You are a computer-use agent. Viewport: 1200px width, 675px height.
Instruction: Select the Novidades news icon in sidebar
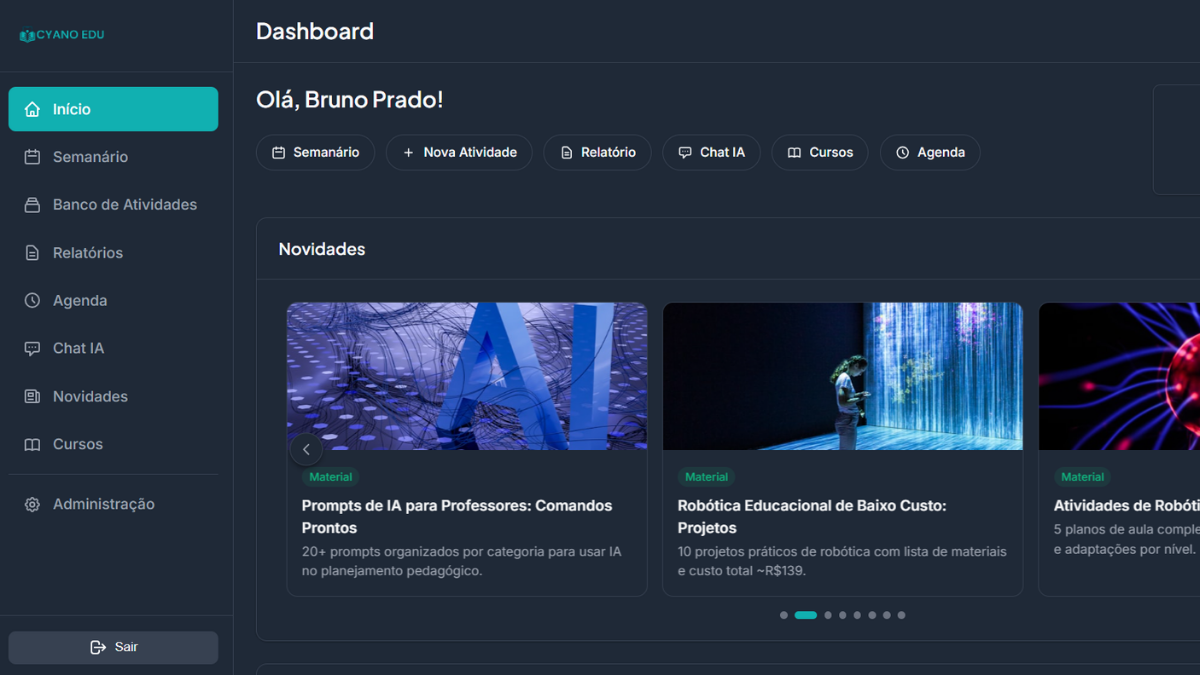(32, 396)
